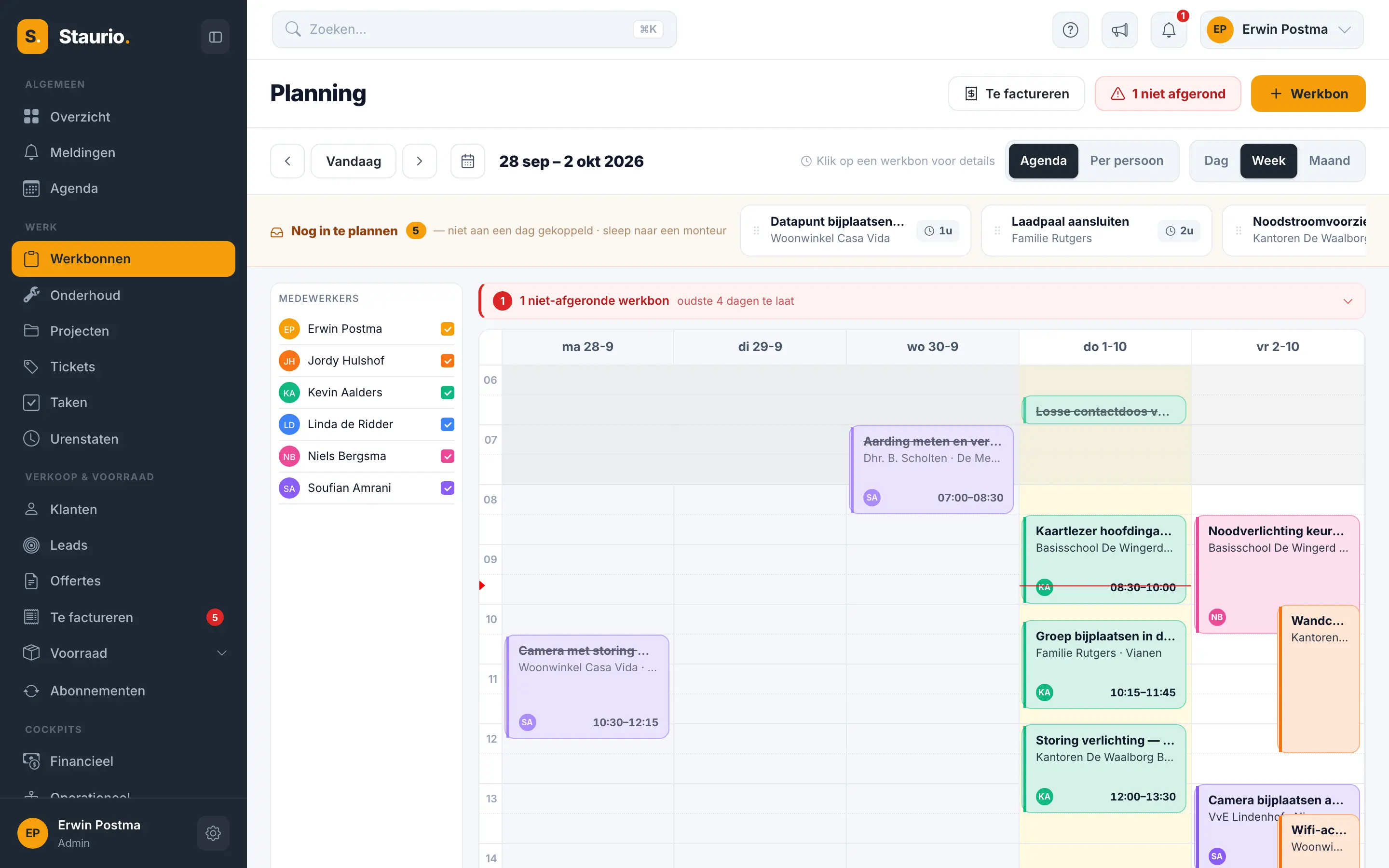Screen dimensions: 1389x868
Task: Uncheck the Jordy Hulshof employee checkbox
Action: pos(448,361)
